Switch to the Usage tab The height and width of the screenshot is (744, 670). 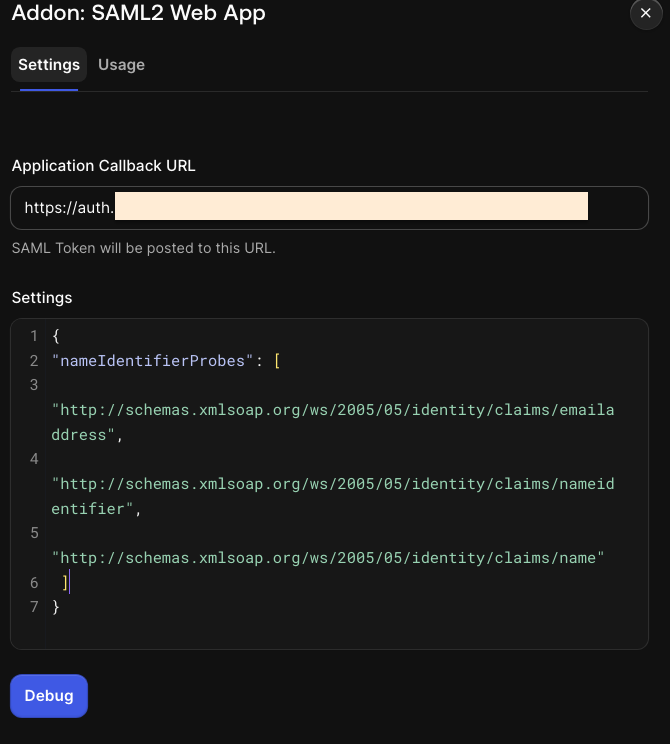(x=121, y=65)
